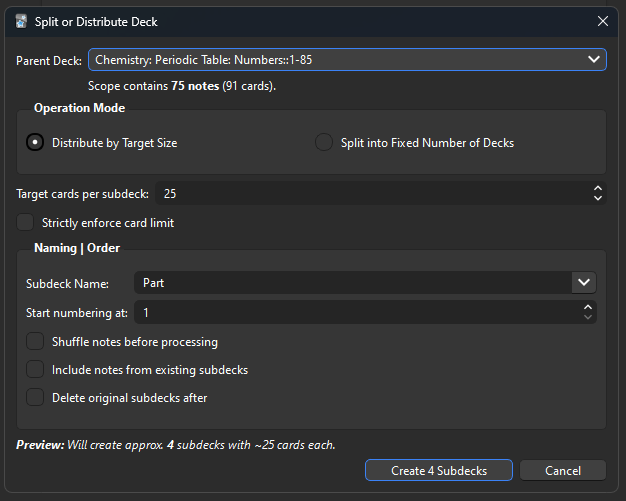Click the Subdeck Name text field
The width and height of the screenshot is (626, 501).
[x=353, y=283]
